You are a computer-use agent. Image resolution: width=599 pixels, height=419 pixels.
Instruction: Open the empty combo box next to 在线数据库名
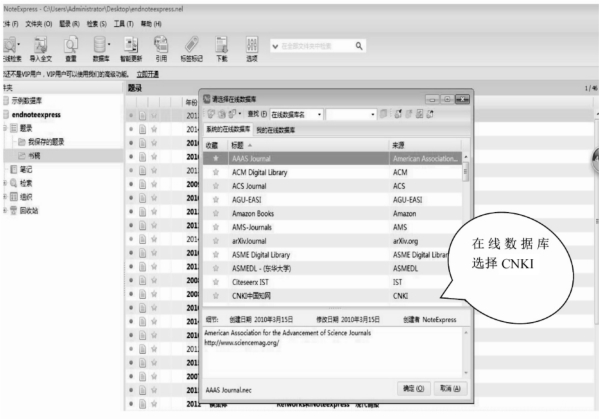coord(351,114)
